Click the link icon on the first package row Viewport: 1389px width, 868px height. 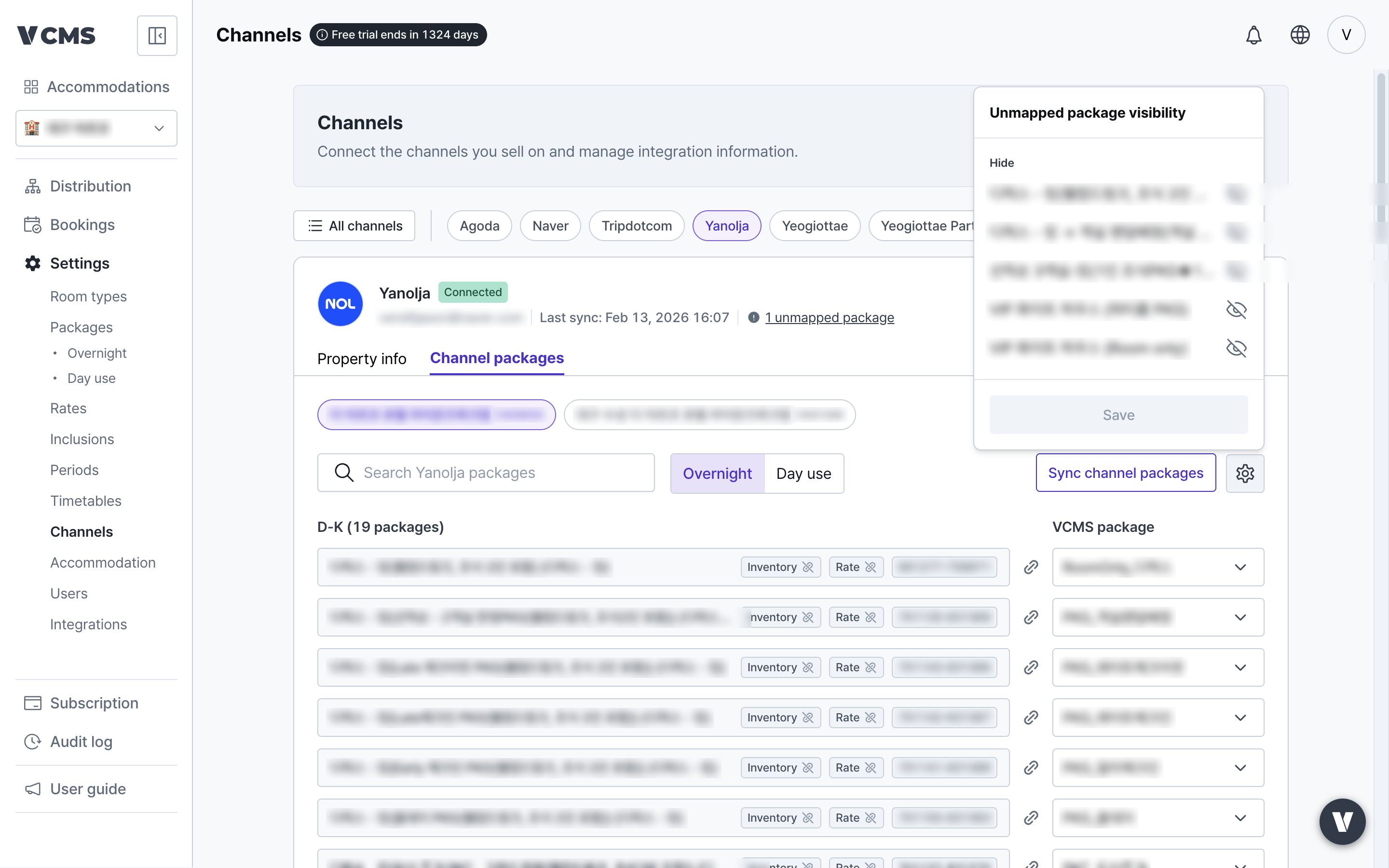pyautogui.click(x=1031, y=567)
